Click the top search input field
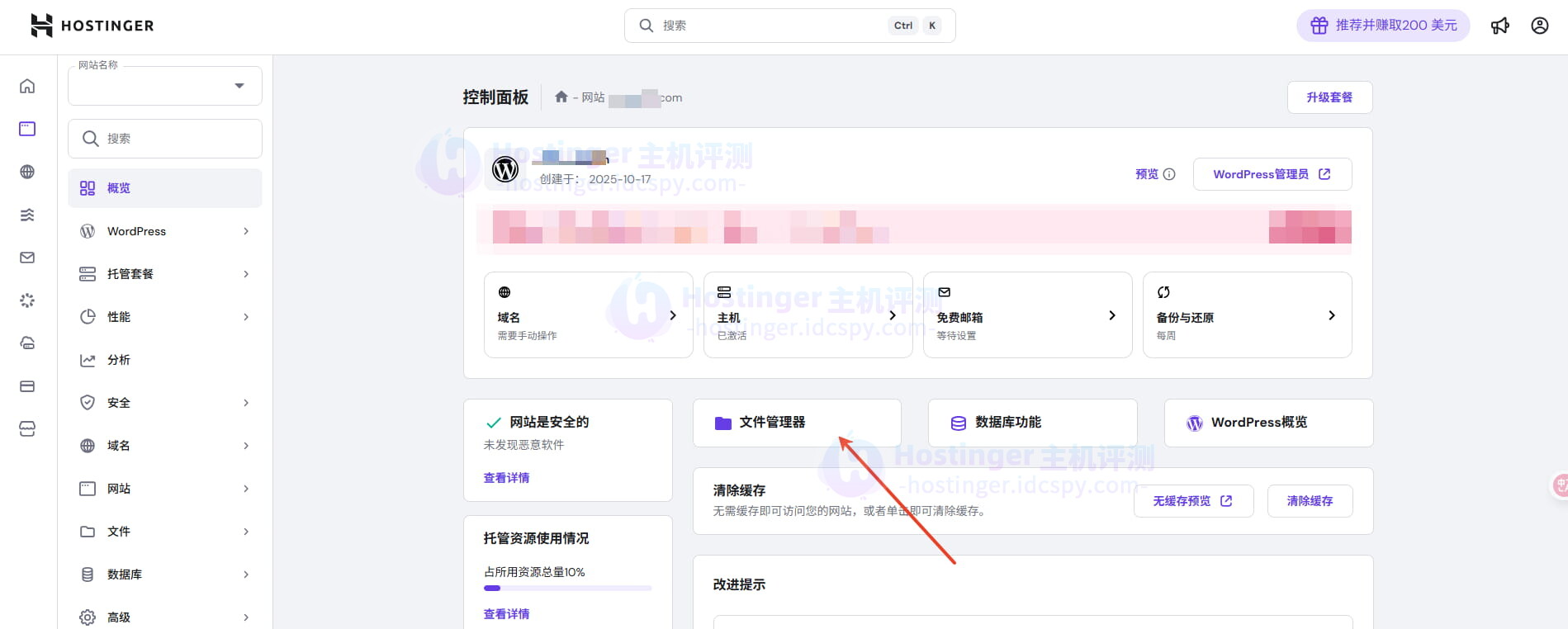1568x629 pixels. [772, 26]
